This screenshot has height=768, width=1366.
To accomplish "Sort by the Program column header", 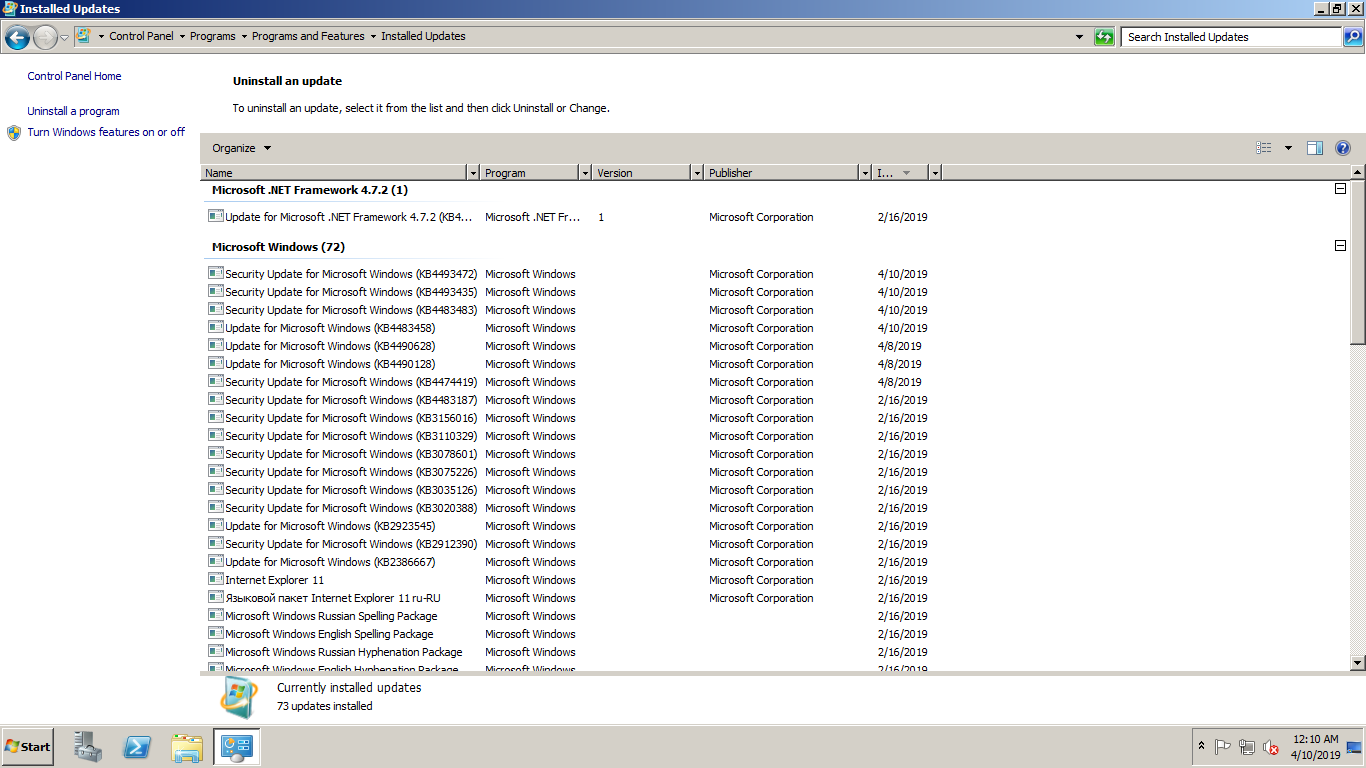I will point(529,173).
